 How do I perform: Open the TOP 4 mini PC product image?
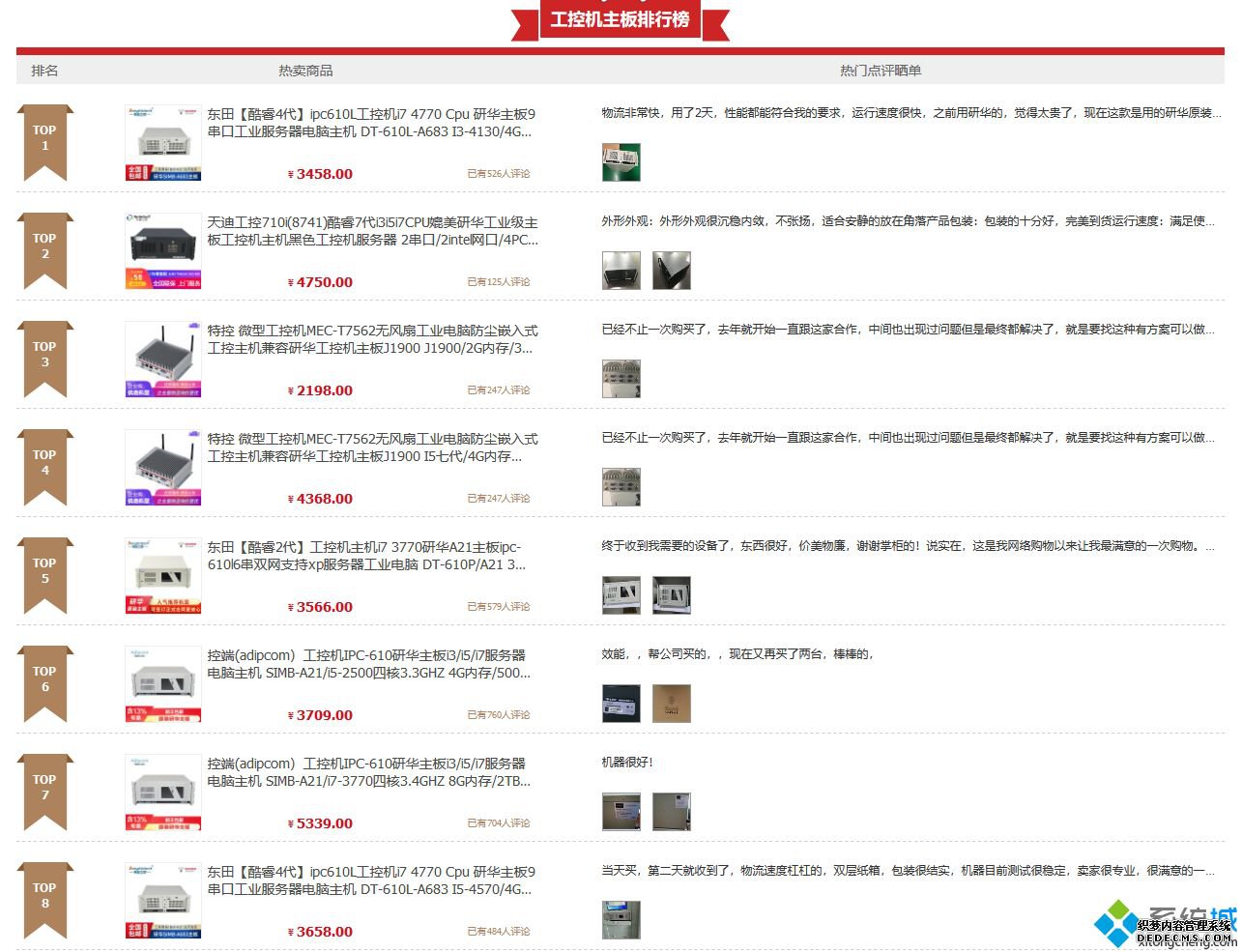163,468
